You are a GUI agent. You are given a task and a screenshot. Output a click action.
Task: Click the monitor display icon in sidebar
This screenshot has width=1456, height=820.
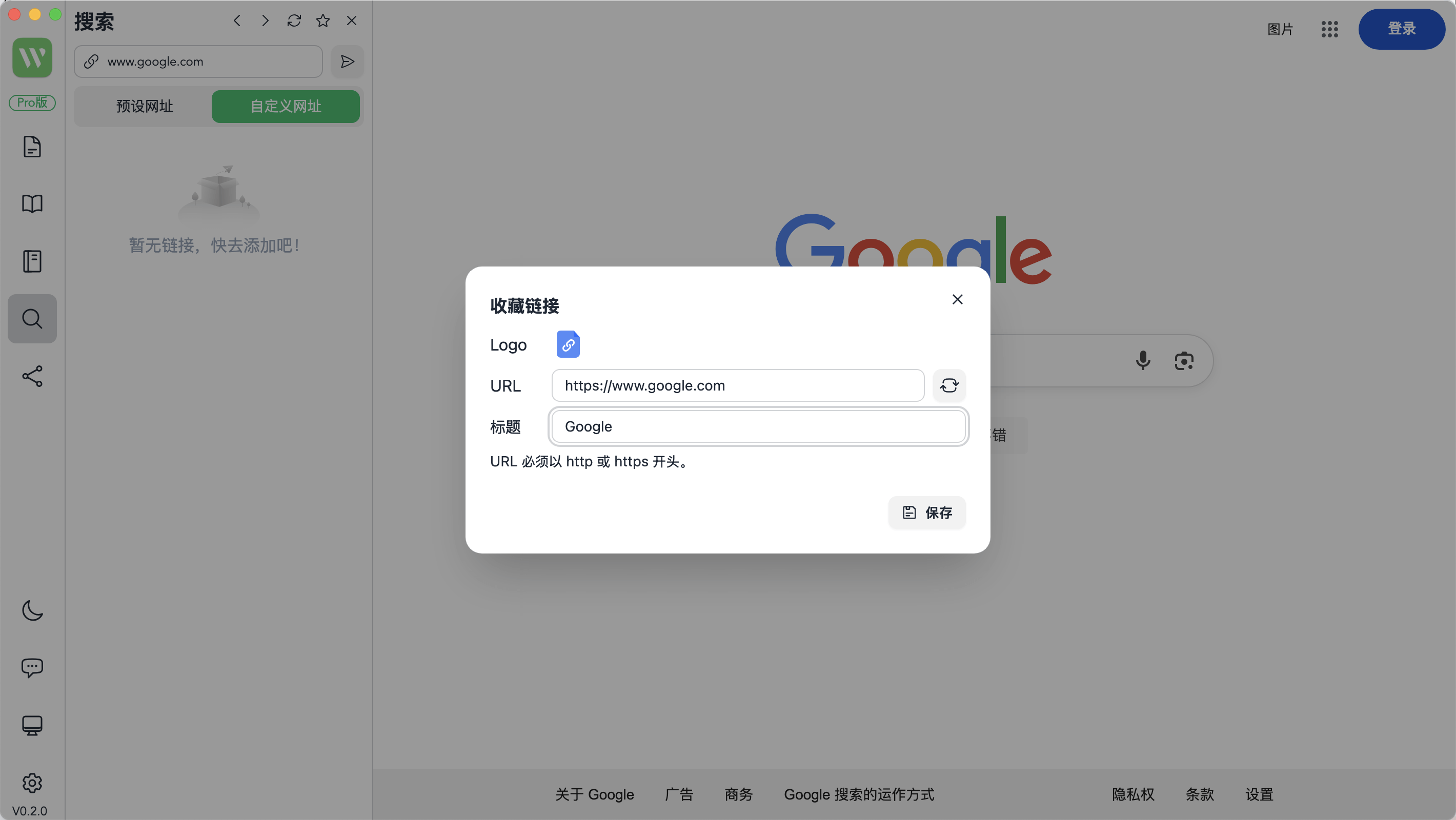coord(32,725)
